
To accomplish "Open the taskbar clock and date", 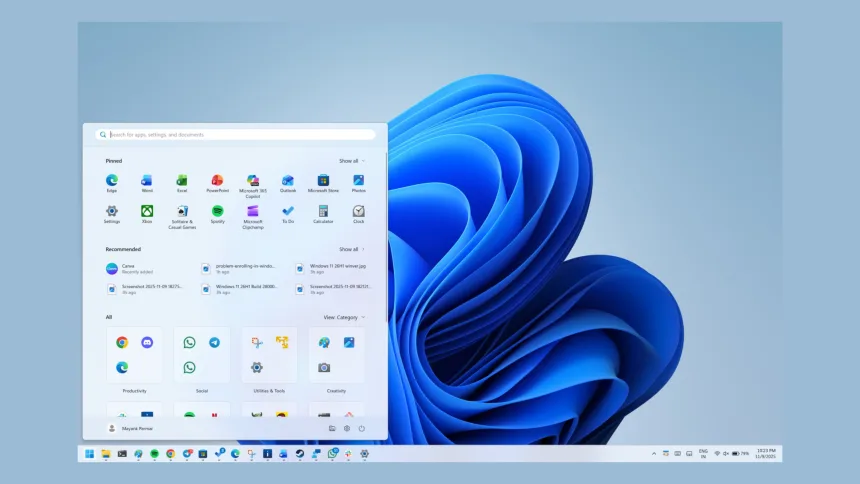I will [766, 454].
